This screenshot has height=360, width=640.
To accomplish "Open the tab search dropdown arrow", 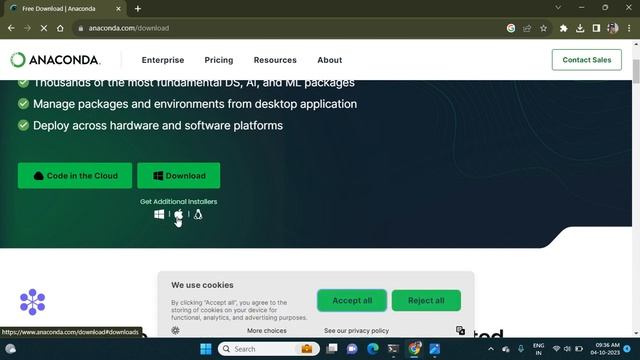I will click(558, 8).
